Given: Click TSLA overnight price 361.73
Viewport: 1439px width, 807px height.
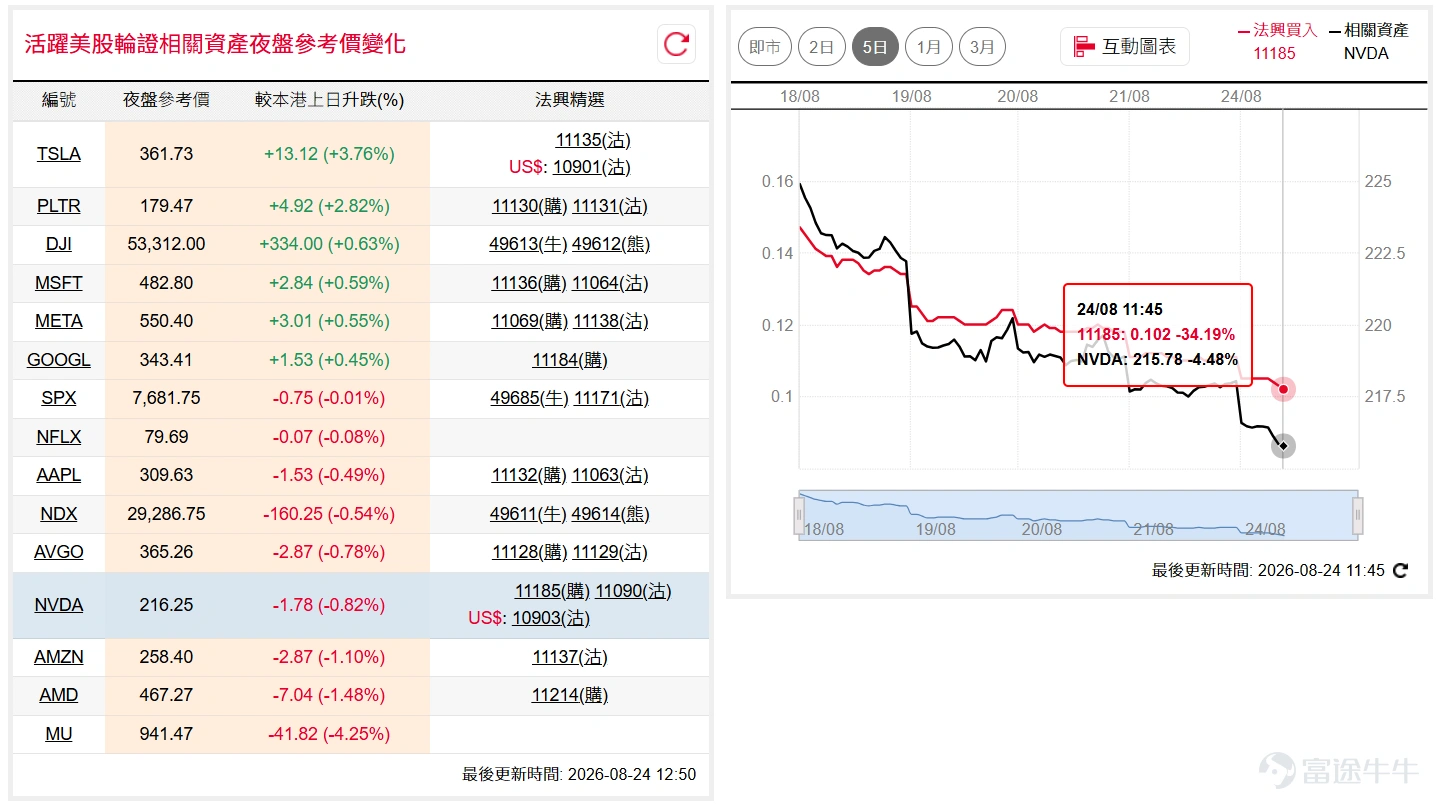Looking at the screenshot, I should click(x=166, y=154).
